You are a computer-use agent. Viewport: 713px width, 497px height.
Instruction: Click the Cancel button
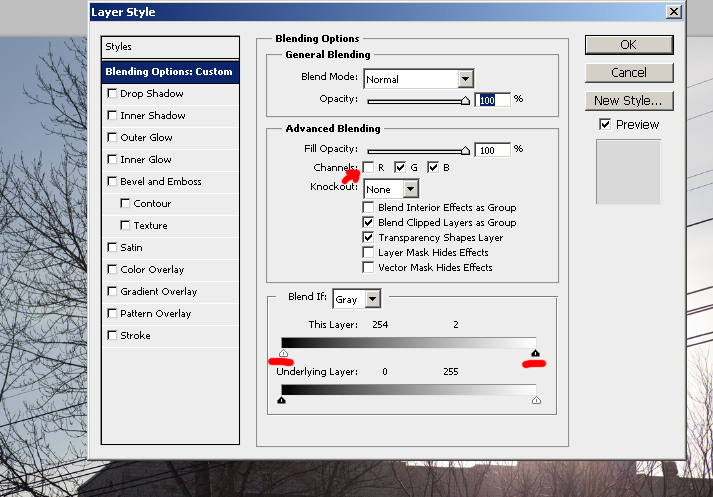(629, 73)
